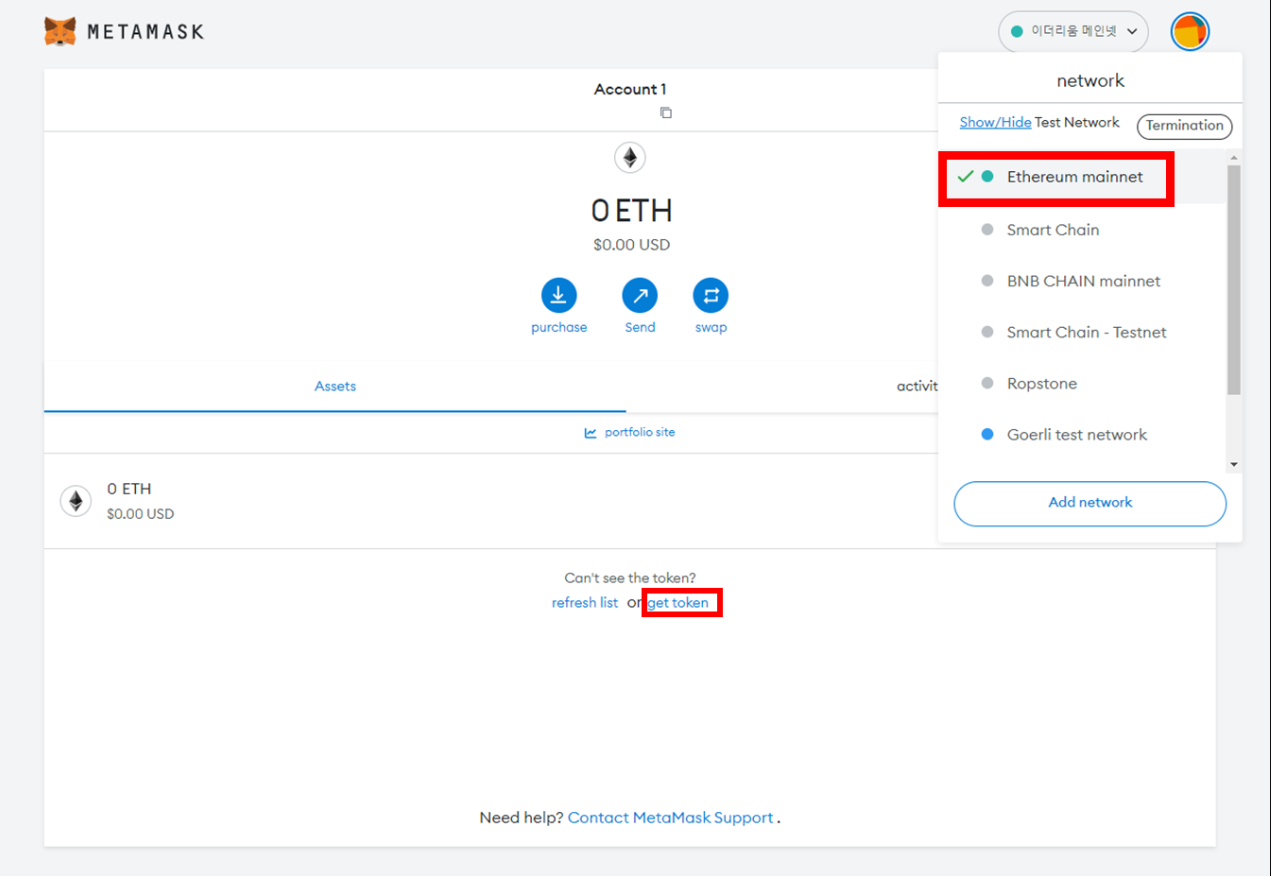Switch to the Assets tab
The height and width of the screenshot is (876, 1271).
point(335,386)
